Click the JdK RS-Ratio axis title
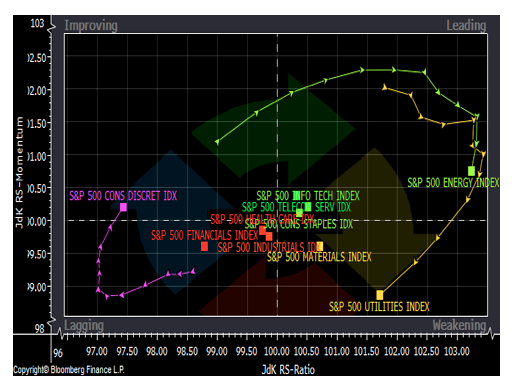The image size is (516, 392). [x=288, y=370]
